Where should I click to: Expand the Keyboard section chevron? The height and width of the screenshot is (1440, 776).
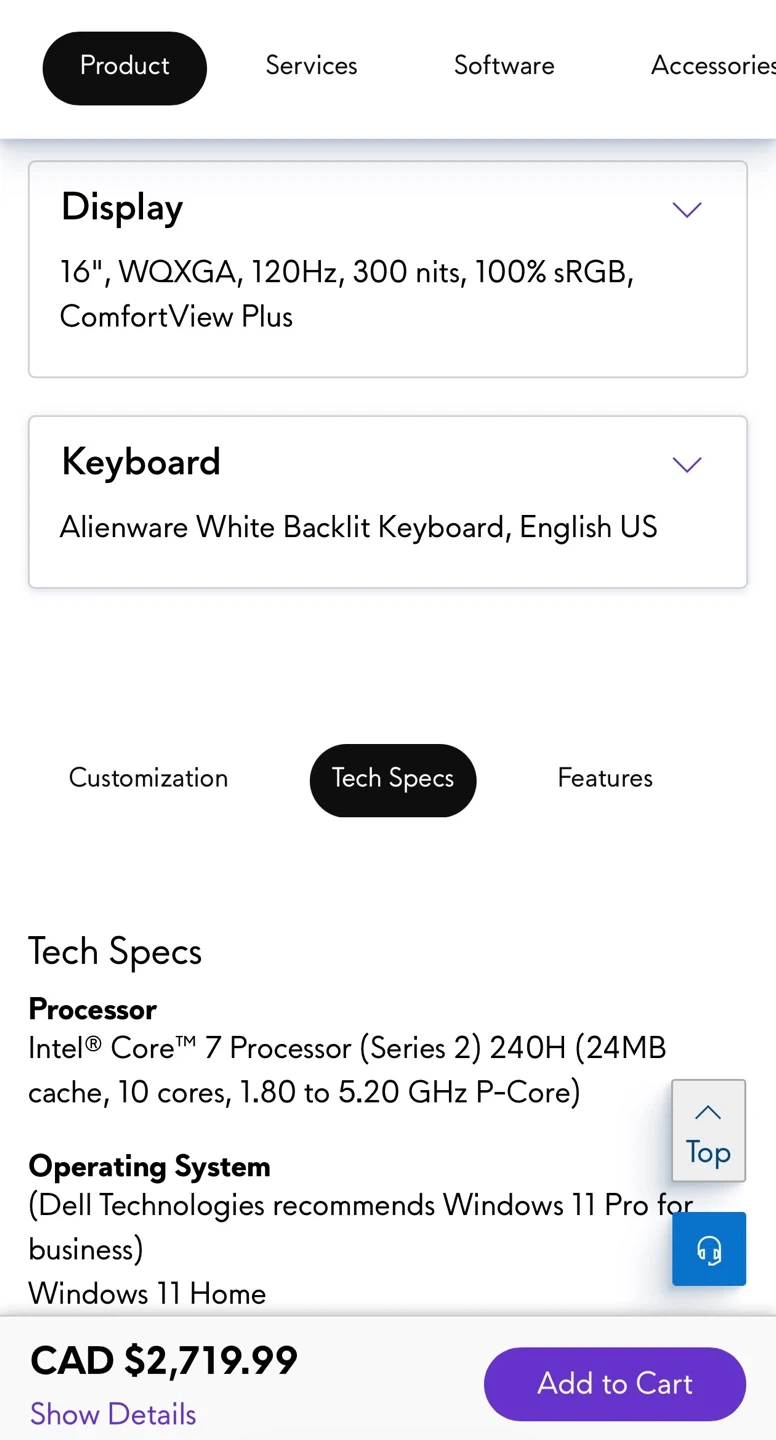click(687, 464)
